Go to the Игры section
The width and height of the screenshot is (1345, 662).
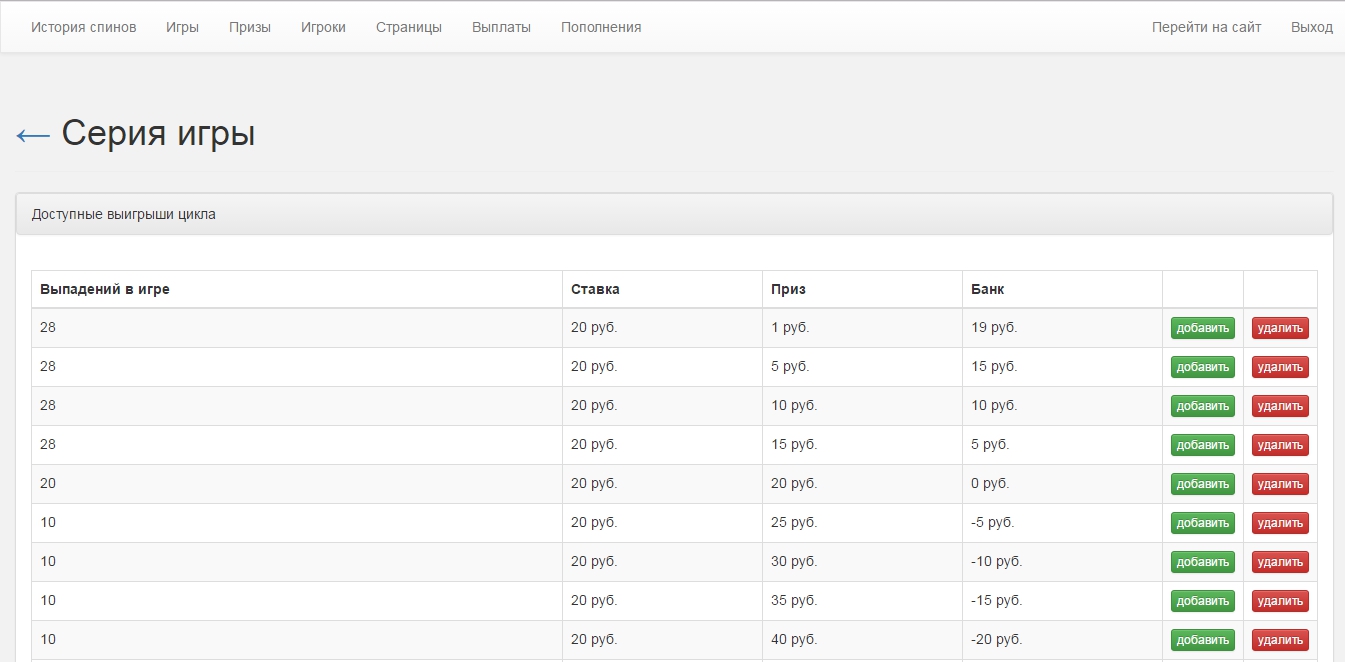(x=182, y=27)
